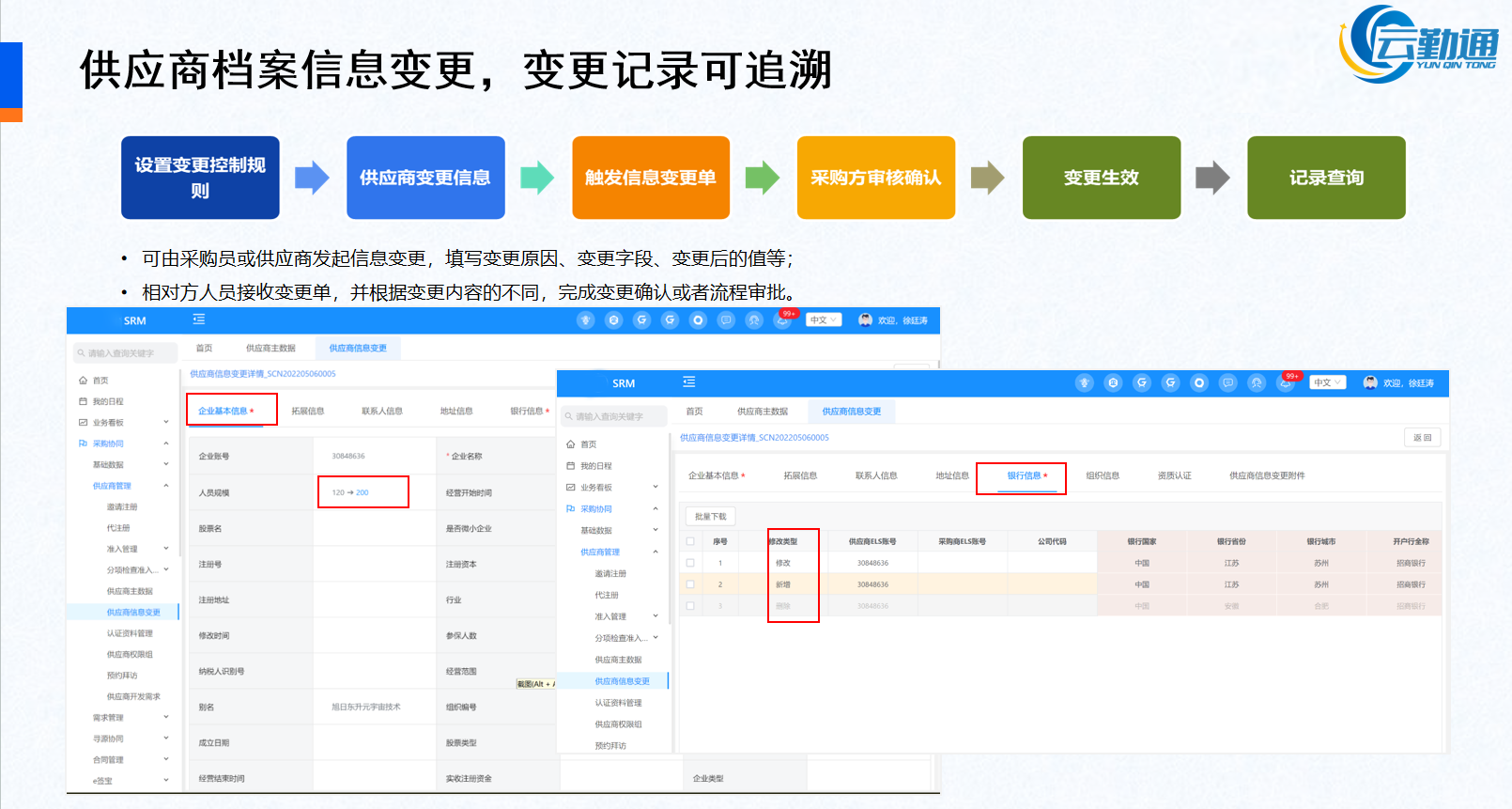Click calendar icon beside 我的日程 in back sidebar
This screenshot has width=1512, height=809.
pos(83,401)
